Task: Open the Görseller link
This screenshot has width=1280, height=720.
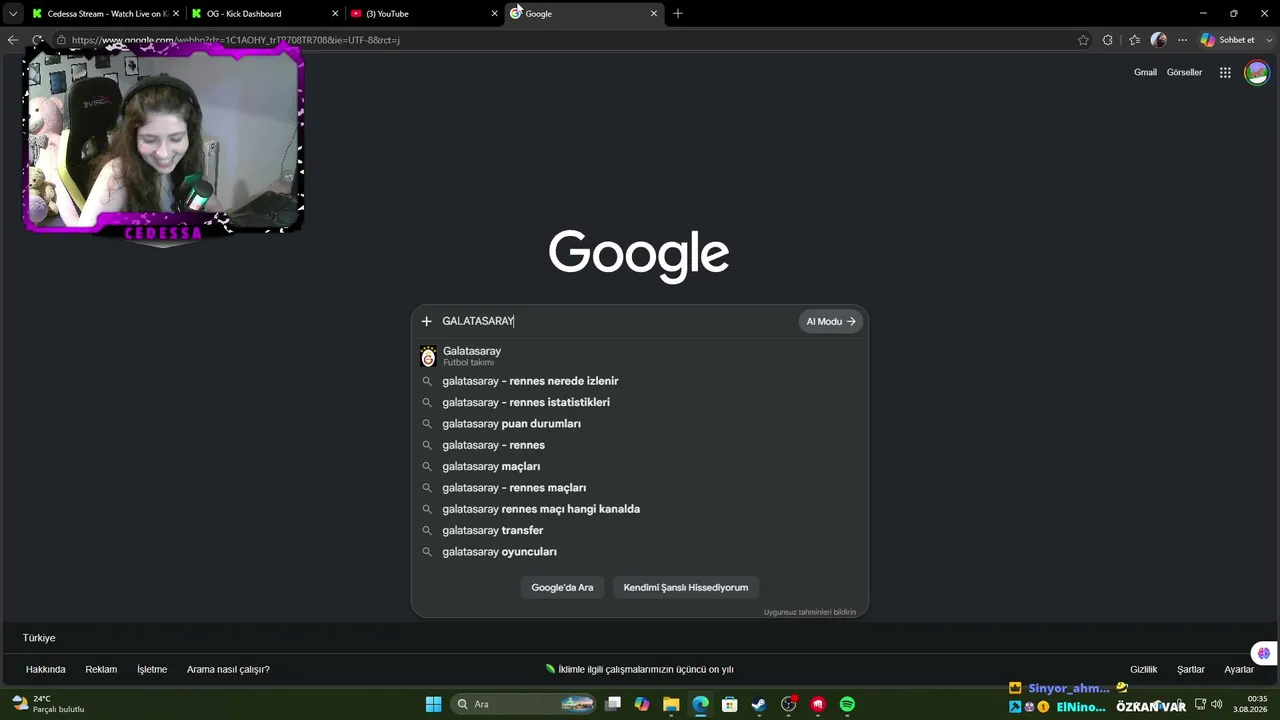Action: [x=1185, y=72]
